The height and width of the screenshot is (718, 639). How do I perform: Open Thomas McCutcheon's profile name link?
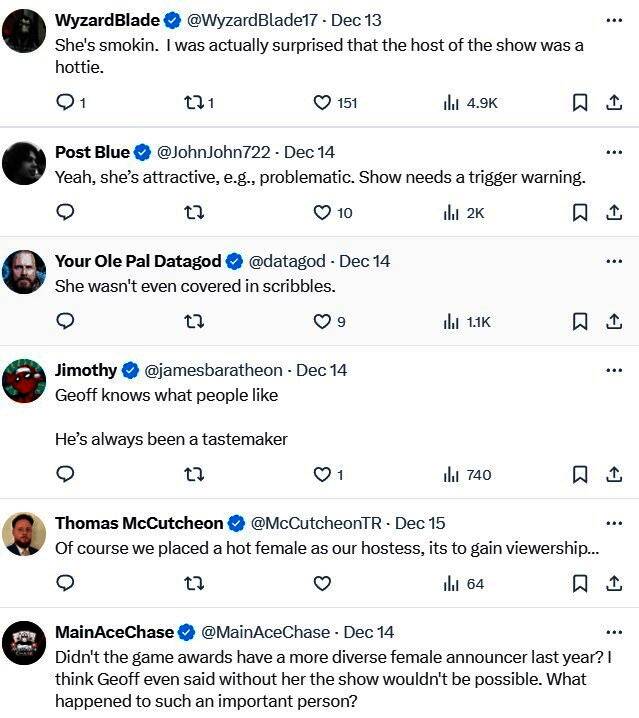click(137, 523)
